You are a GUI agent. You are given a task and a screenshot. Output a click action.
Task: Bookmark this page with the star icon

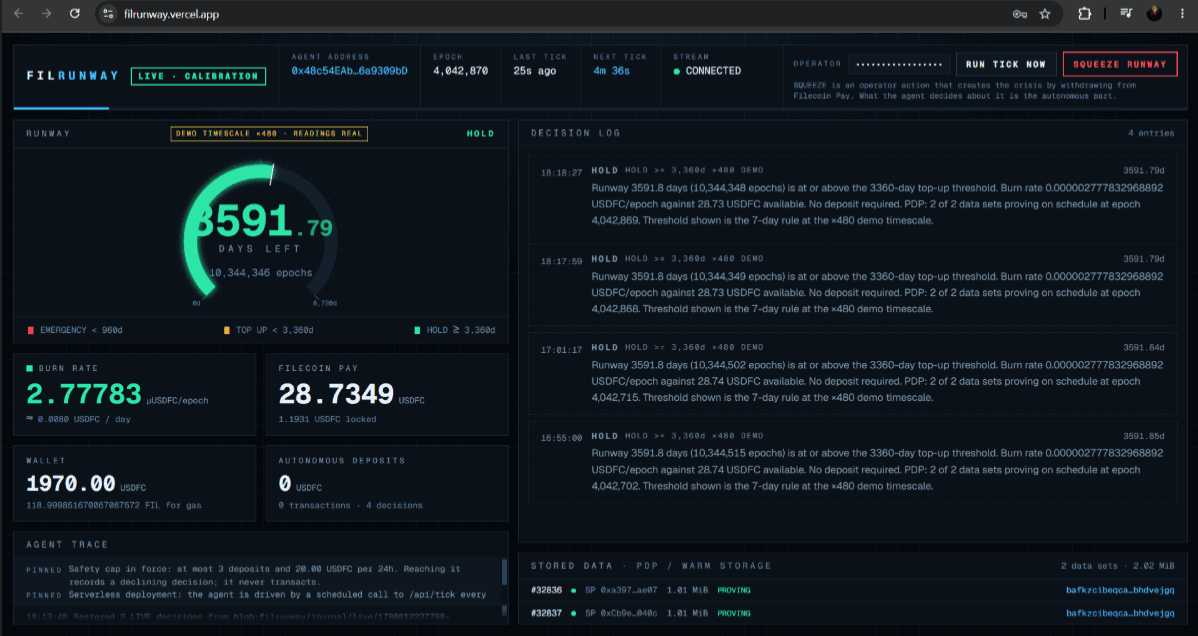[x=1044, y=14]
